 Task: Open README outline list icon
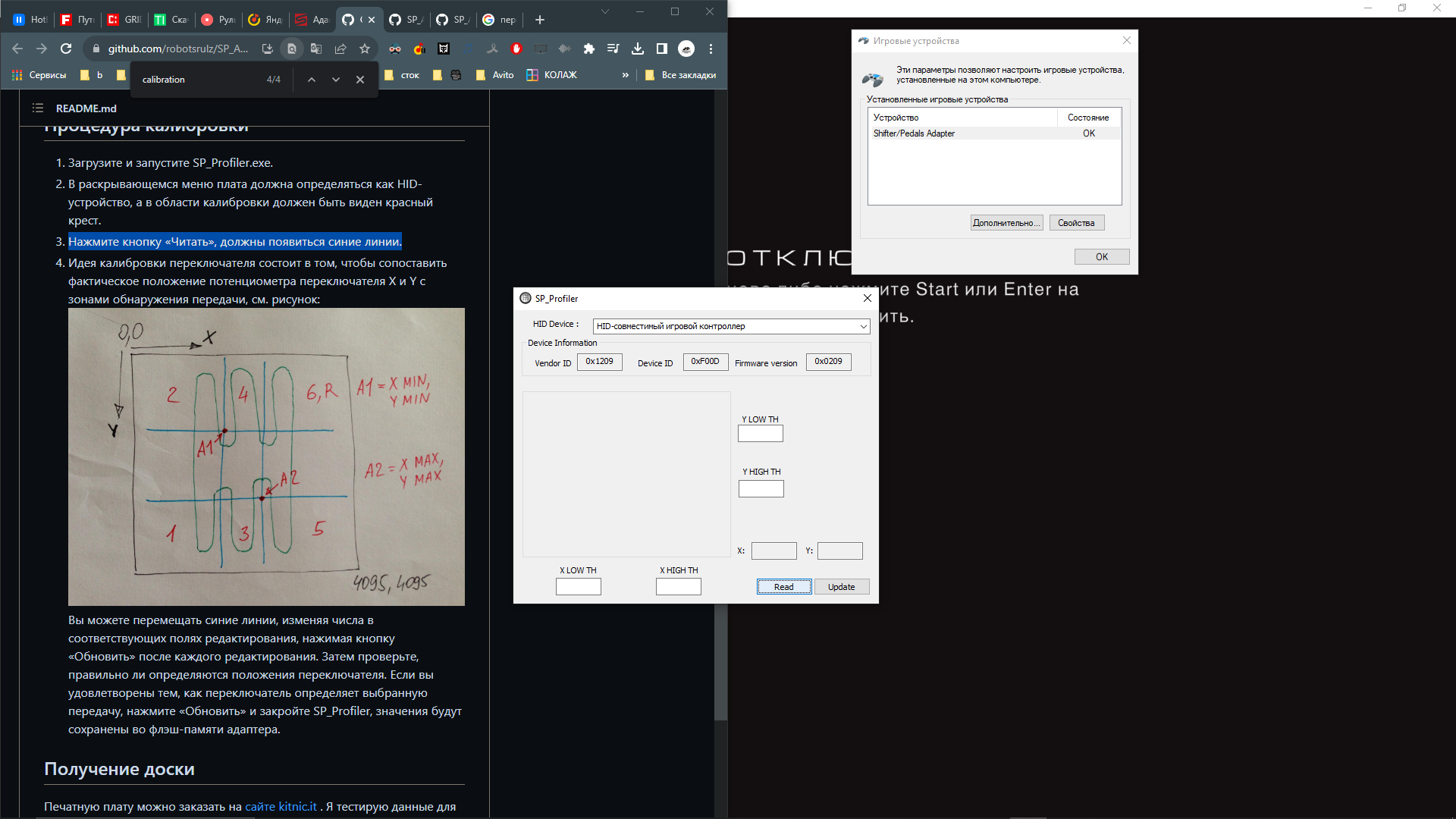point(38,108)
